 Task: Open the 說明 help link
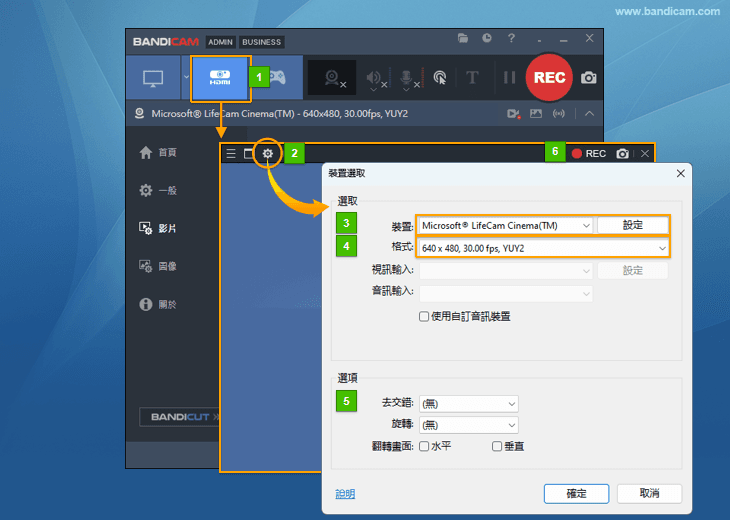(345, 494)
